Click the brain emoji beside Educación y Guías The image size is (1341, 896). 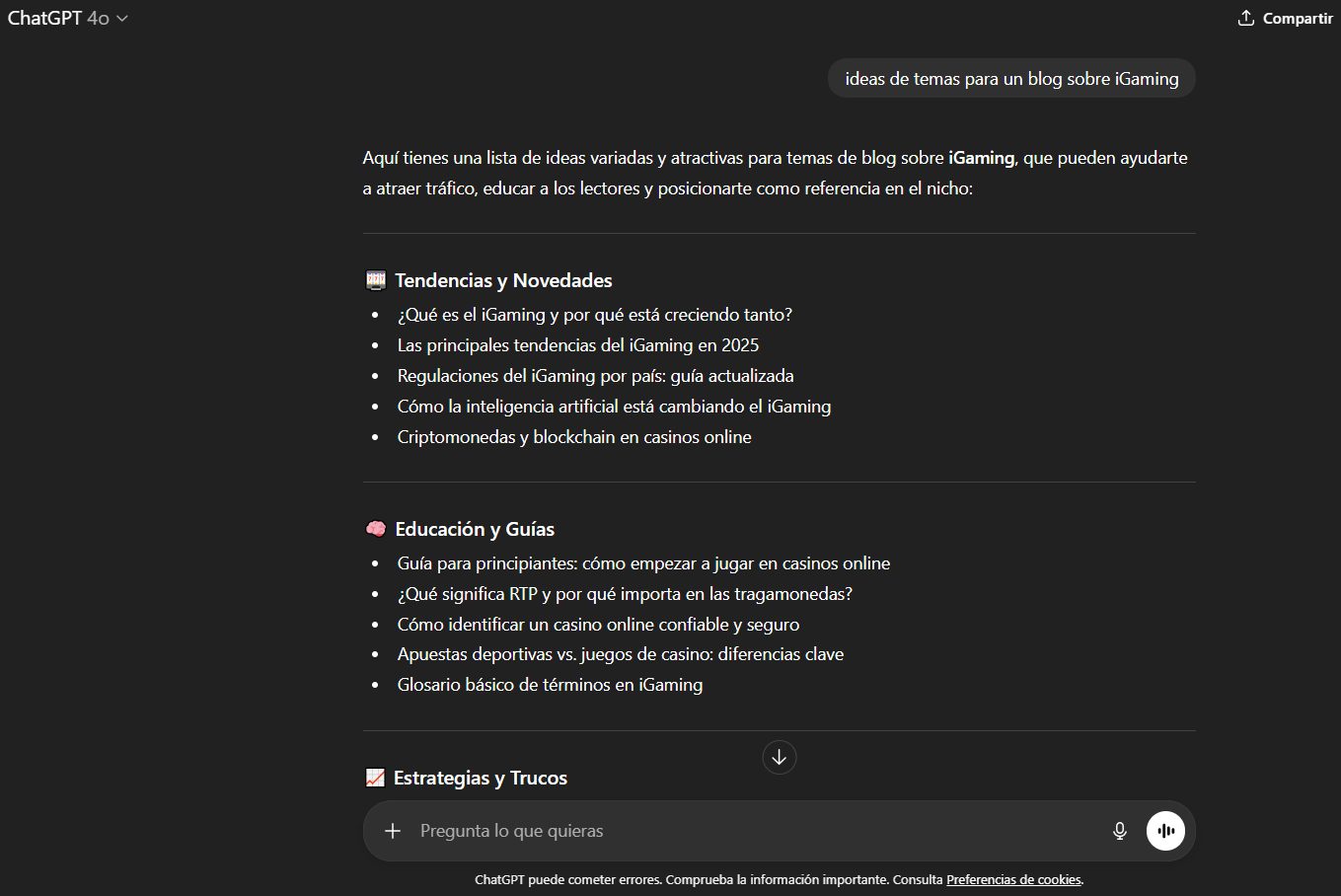[375, 528]
